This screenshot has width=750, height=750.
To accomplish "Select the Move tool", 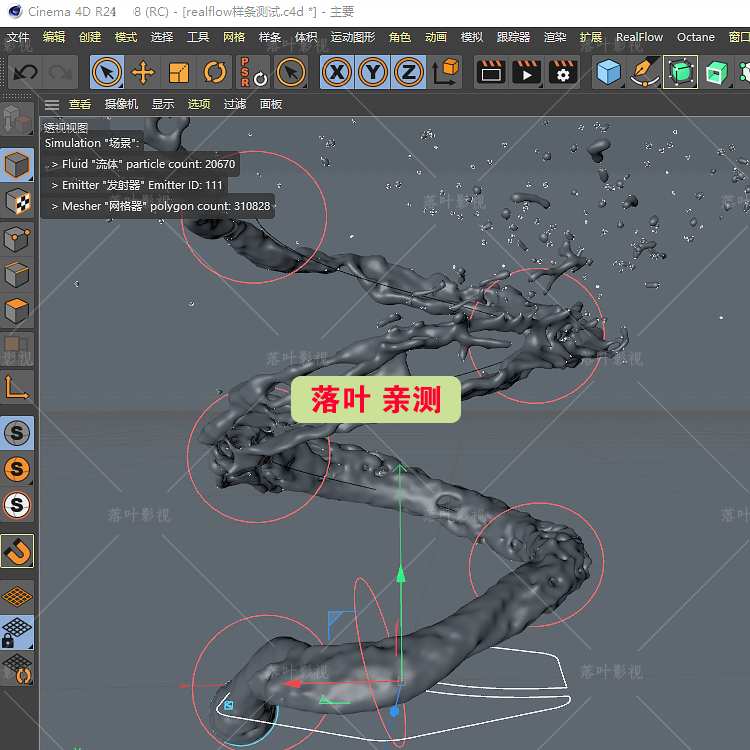I will click(143, 72).
